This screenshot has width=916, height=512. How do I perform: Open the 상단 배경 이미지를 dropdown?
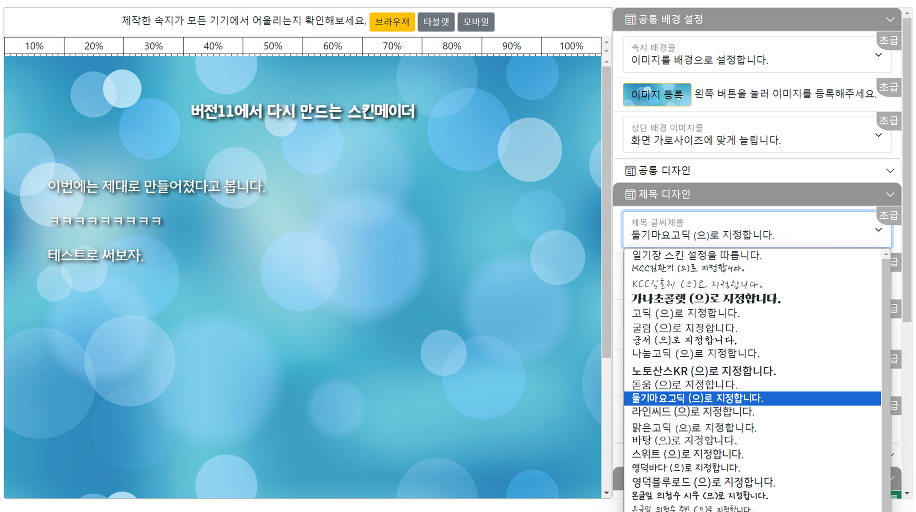coord(755,134)
